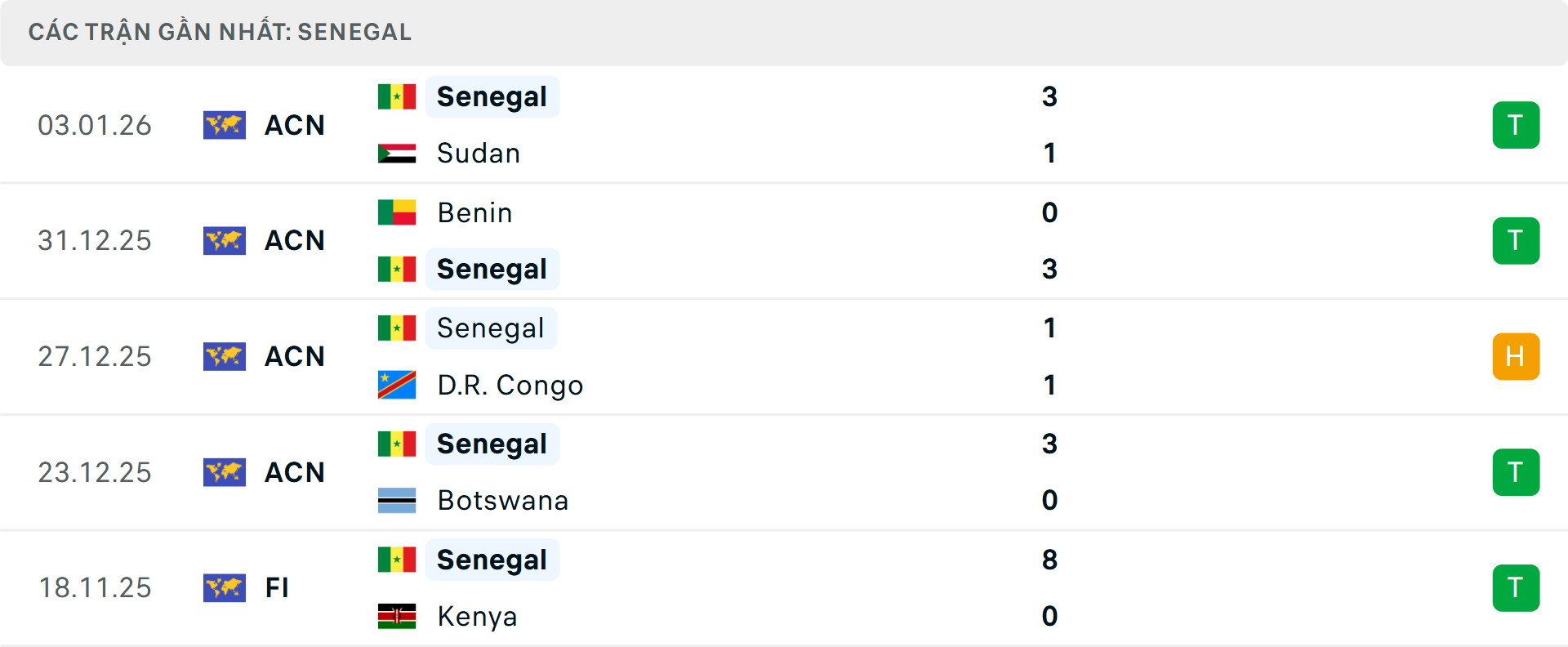This screenshot has width=1568, height=647.
Task: Select the Sudan flag icon
Action: tap(396, 153)
